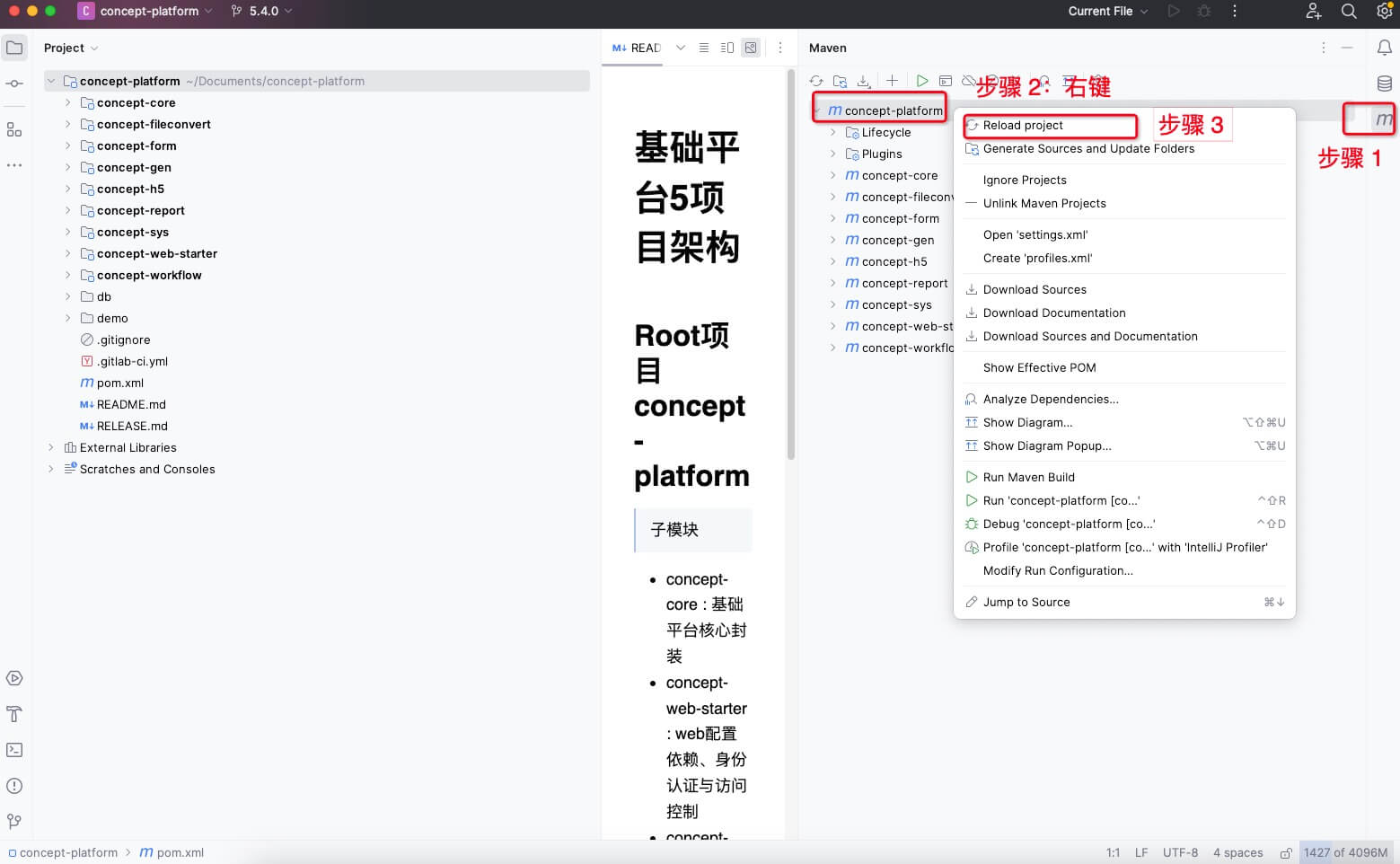This screenshot has width=1400, height=864.
Task: Expand Lifecycle node in Maven panel
Action: point(833,132)
